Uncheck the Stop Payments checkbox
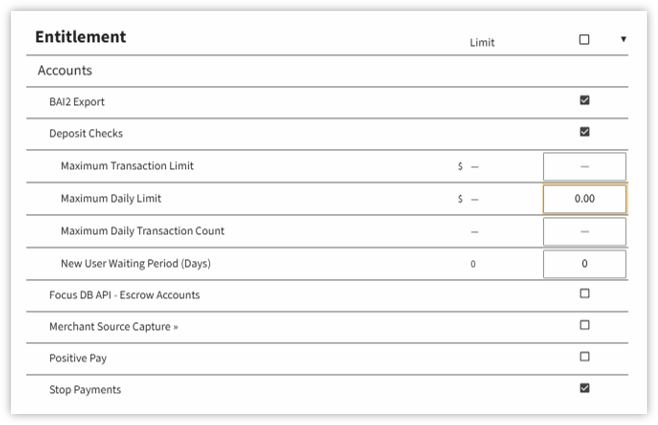This screenshot has width=658, height=425. 584,388
